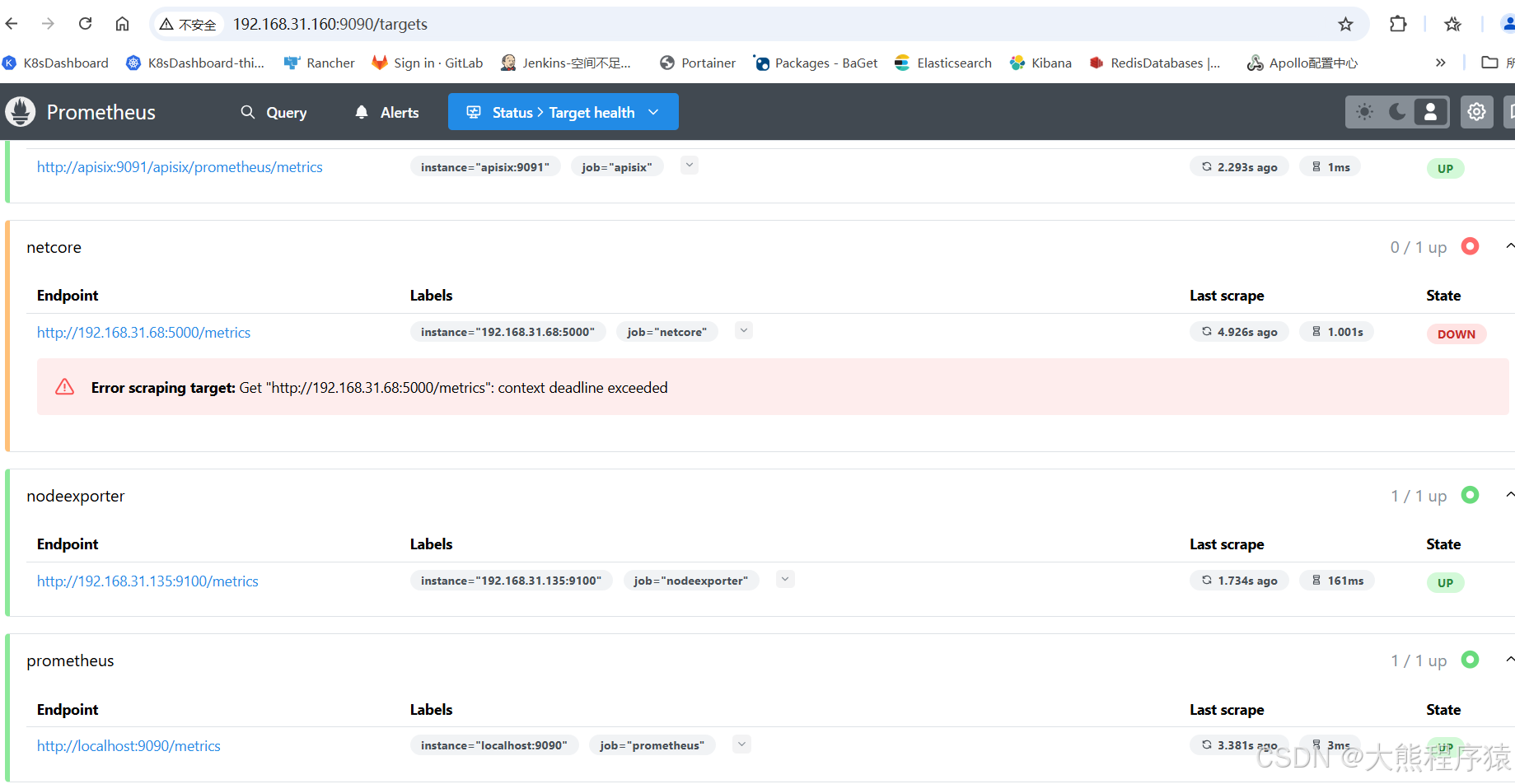This screenshot has height=784, width=1515.
Task: Bookmark this page with star icon
Action: [1345, 24]
